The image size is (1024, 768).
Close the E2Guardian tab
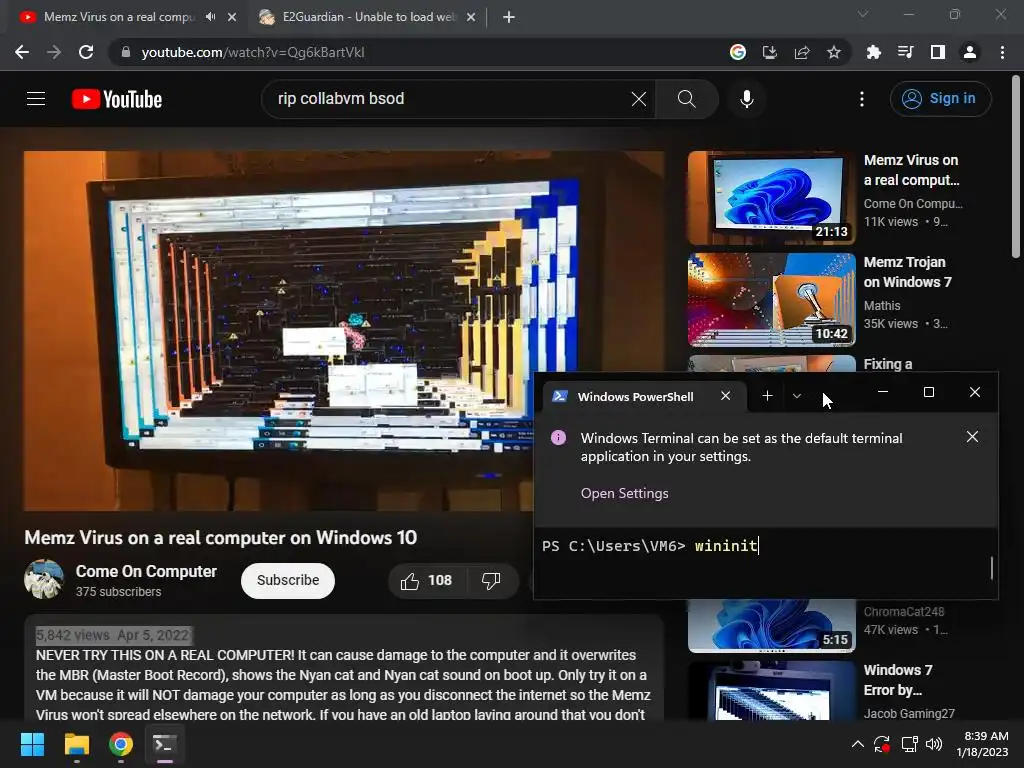coord(471,17)
